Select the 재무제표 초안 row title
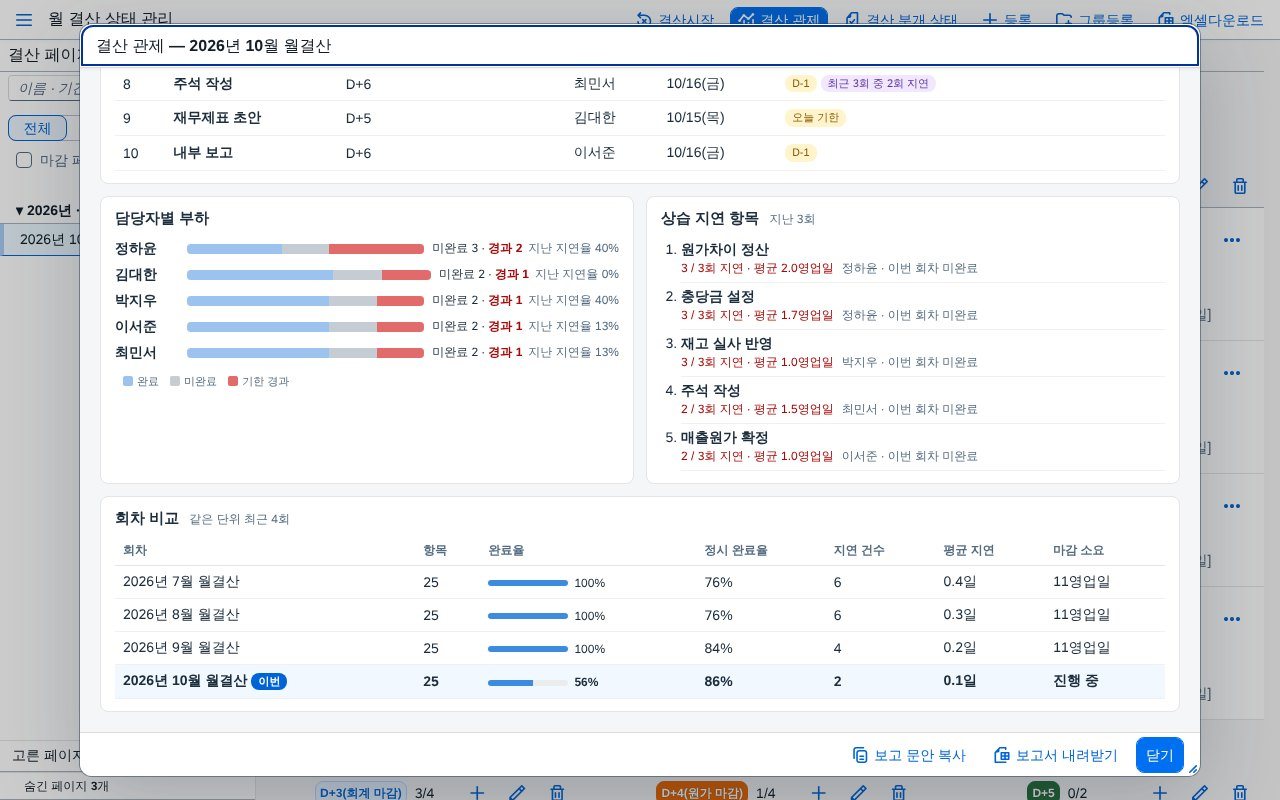Viewport: 1280px width, 800px height. point(217,118)
